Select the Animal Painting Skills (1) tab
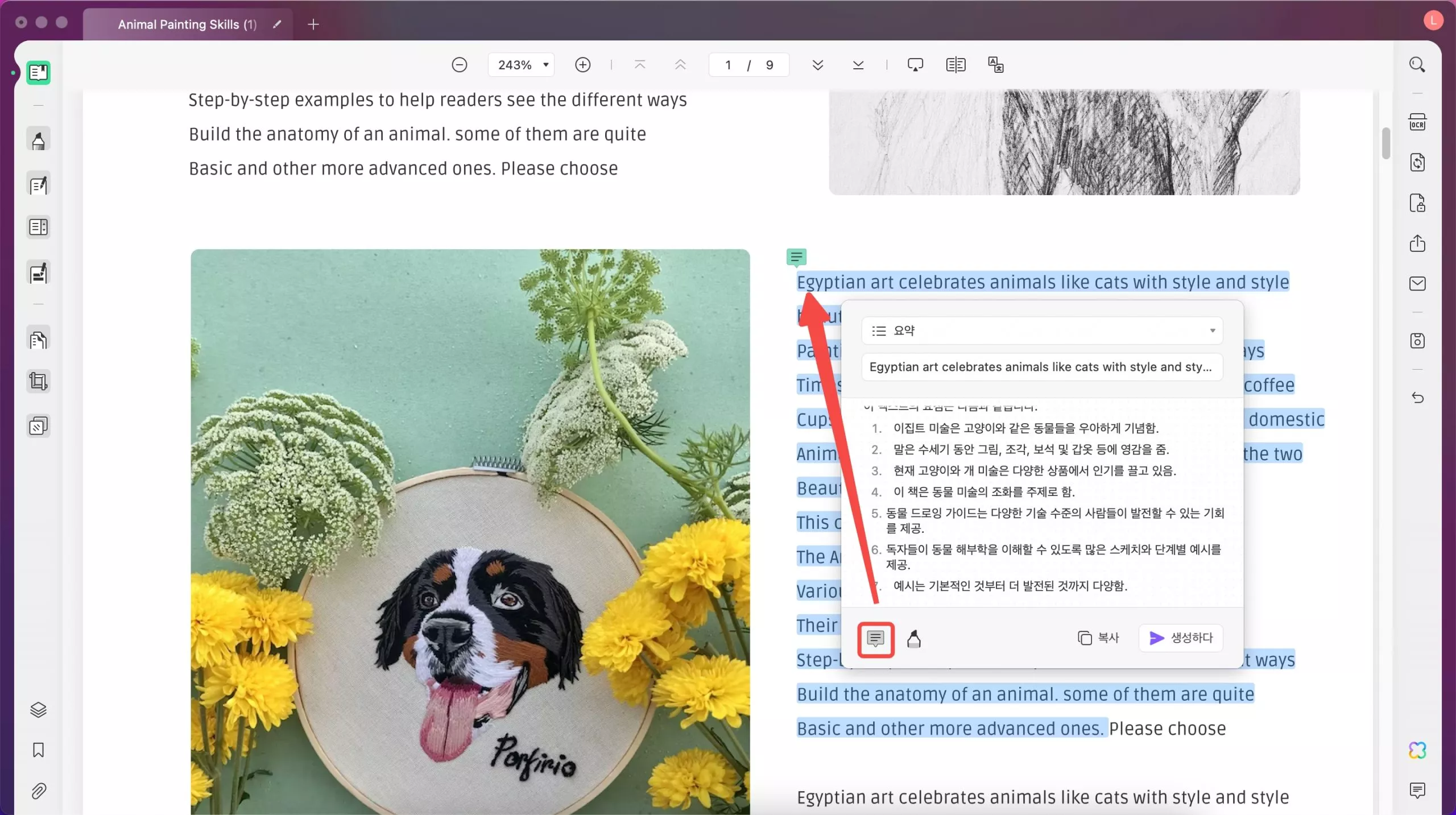Image resolution: width=1456 pixels, height=815 pixels. click(187, 24)
